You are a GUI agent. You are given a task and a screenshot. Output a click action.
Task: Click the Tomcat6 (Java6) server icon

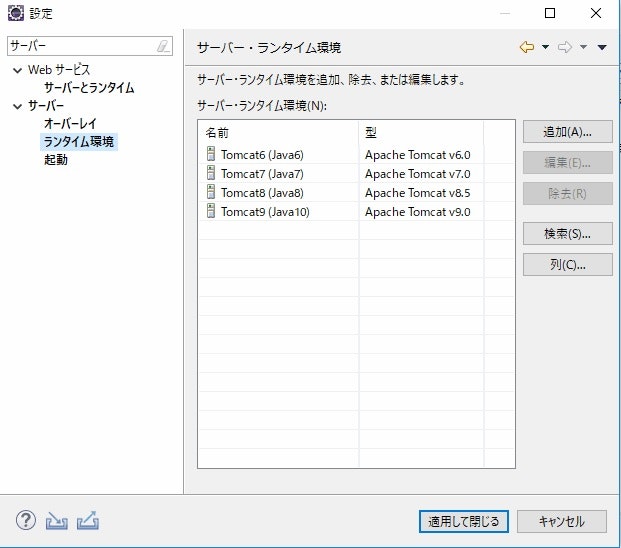coord(211,154)
